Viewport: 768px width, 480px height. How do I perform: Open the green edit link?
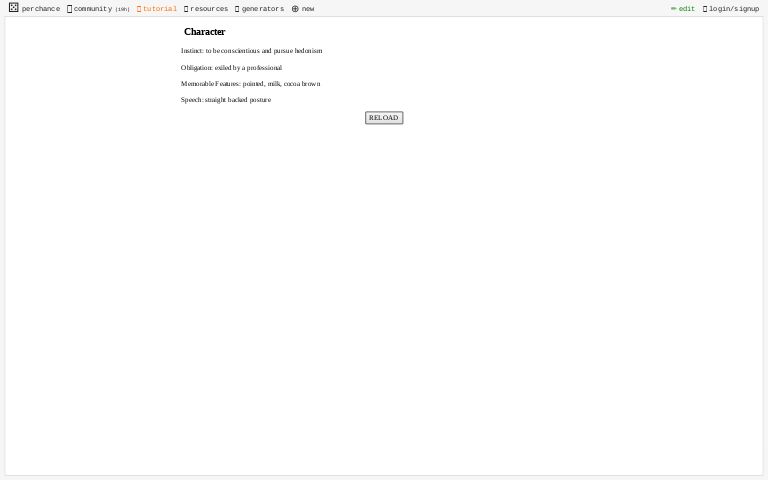click(x=687, y=9)
